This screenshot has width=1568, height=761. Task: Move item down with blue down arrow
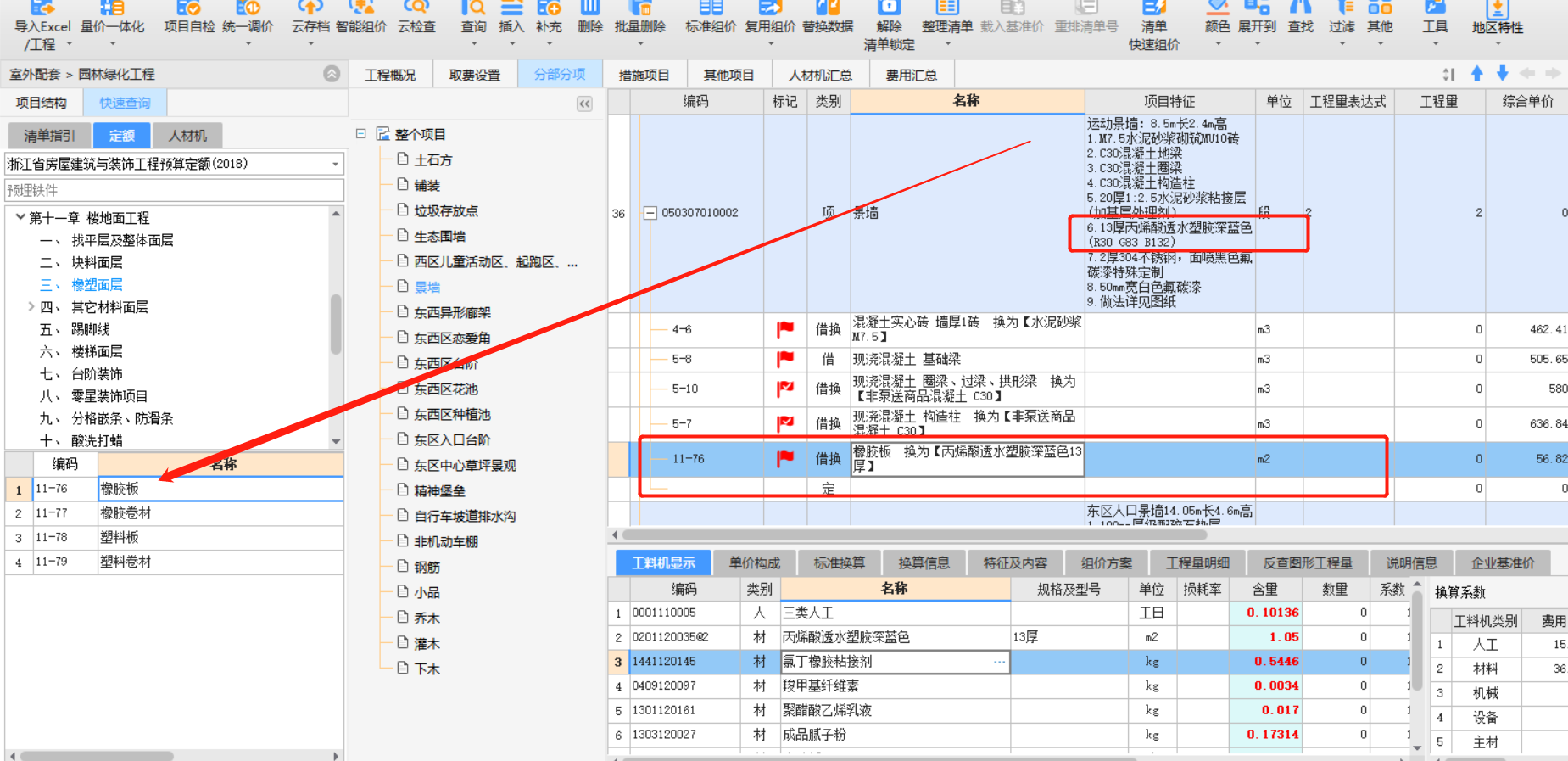point(1503,74)
